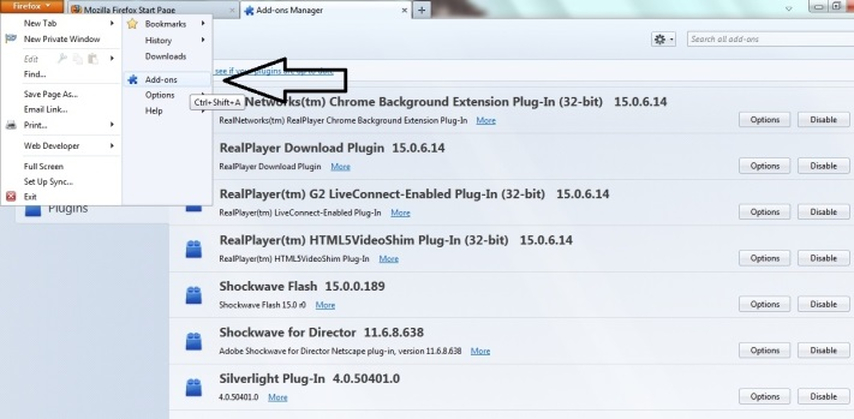Image resolution: width=854 pixels, height=419 pixels.
Task: Focus the Search all add-ons field
Action: click(x=770, y=39)
